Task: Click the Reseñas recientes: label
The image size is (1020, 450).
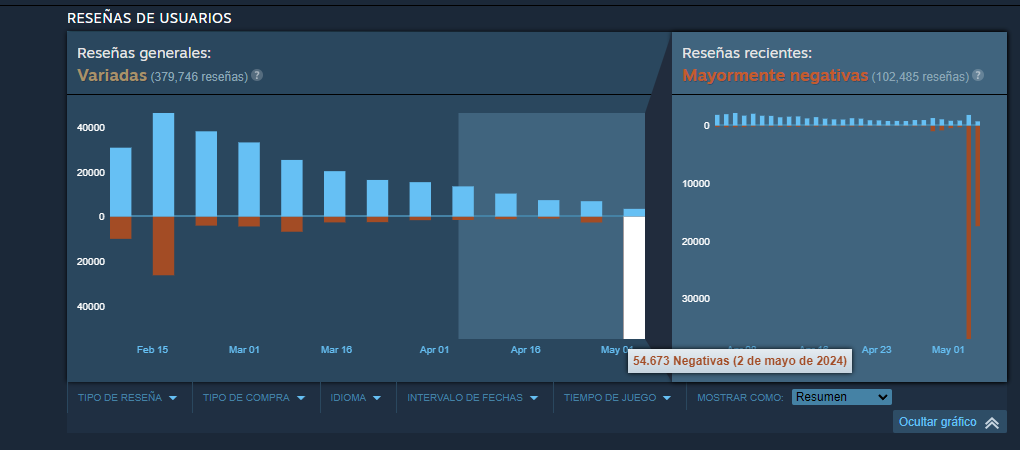Action: click(x=747, y=53)
